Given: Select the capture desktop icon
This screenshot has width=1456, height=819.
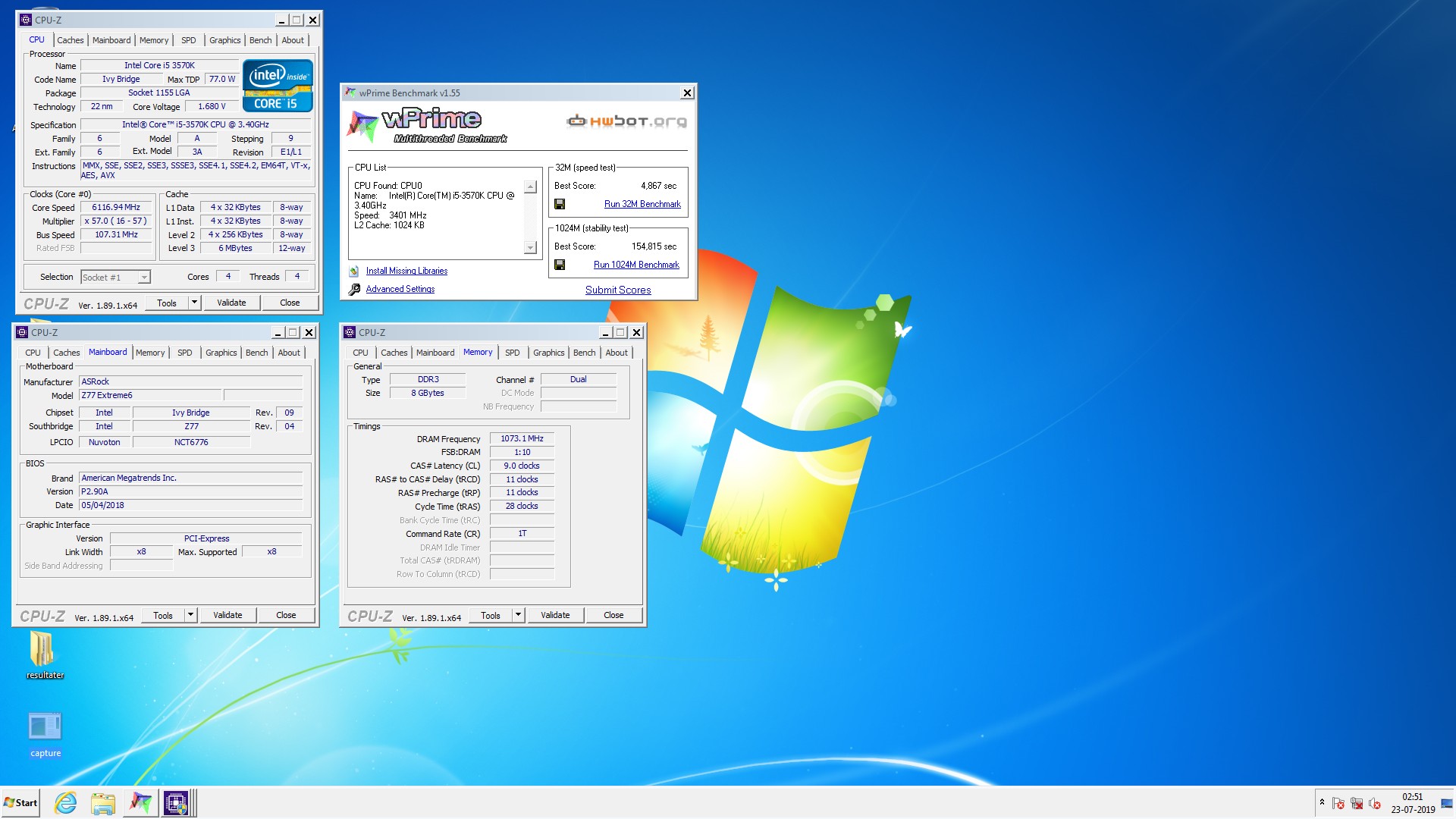Looking at the screenshot, I should coord(45,734).
